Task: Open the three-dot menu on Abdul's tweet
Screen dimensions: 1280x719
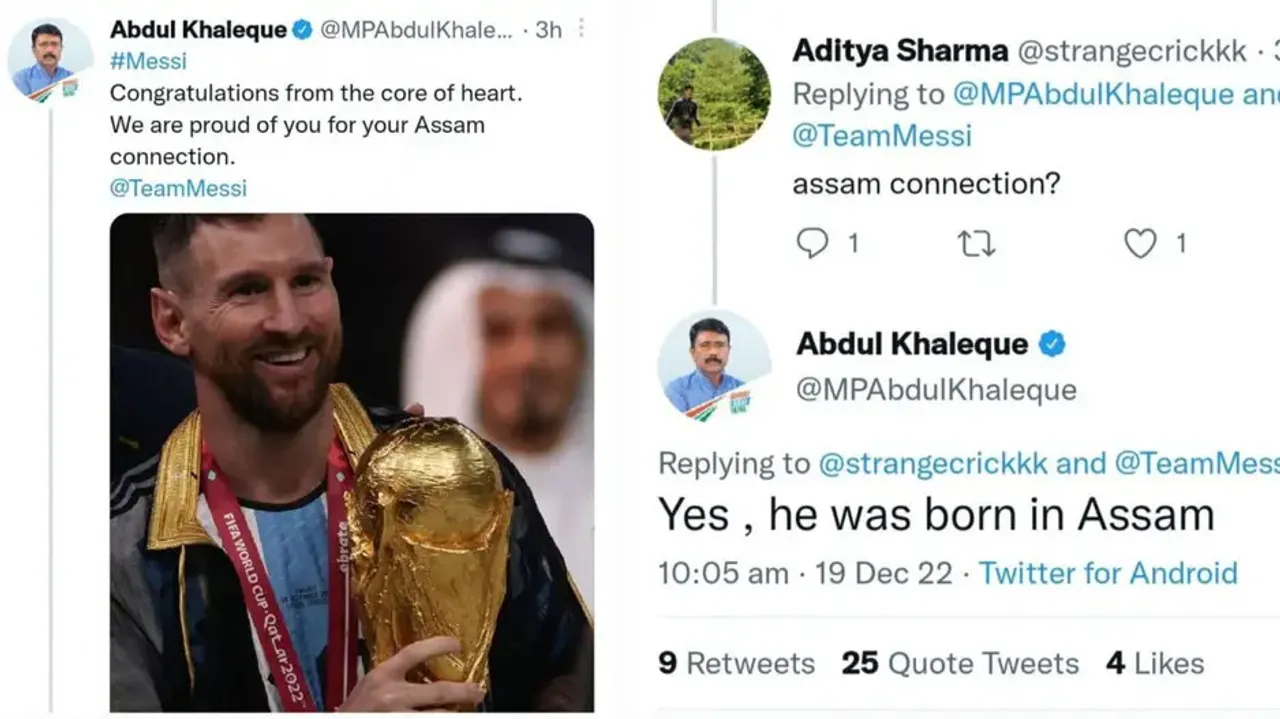Action: click(x=582, y=30)
